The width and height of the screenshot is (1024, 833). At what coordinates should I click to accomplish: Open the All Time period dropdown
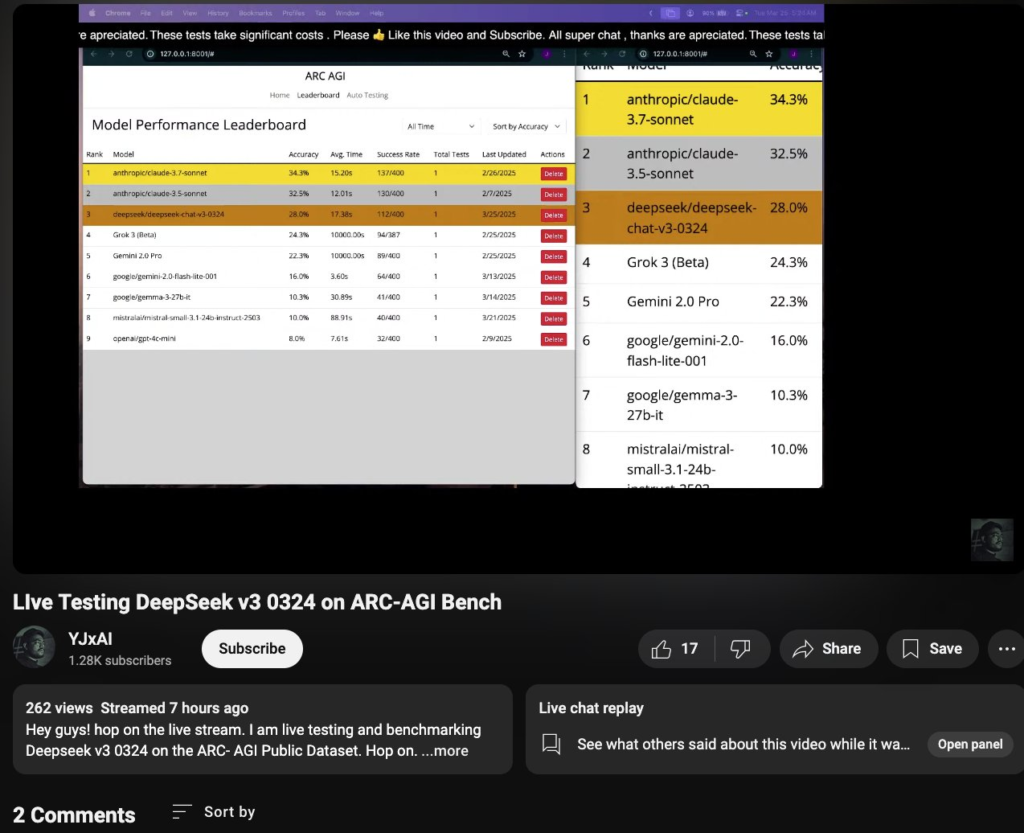(x=441, y=127)
